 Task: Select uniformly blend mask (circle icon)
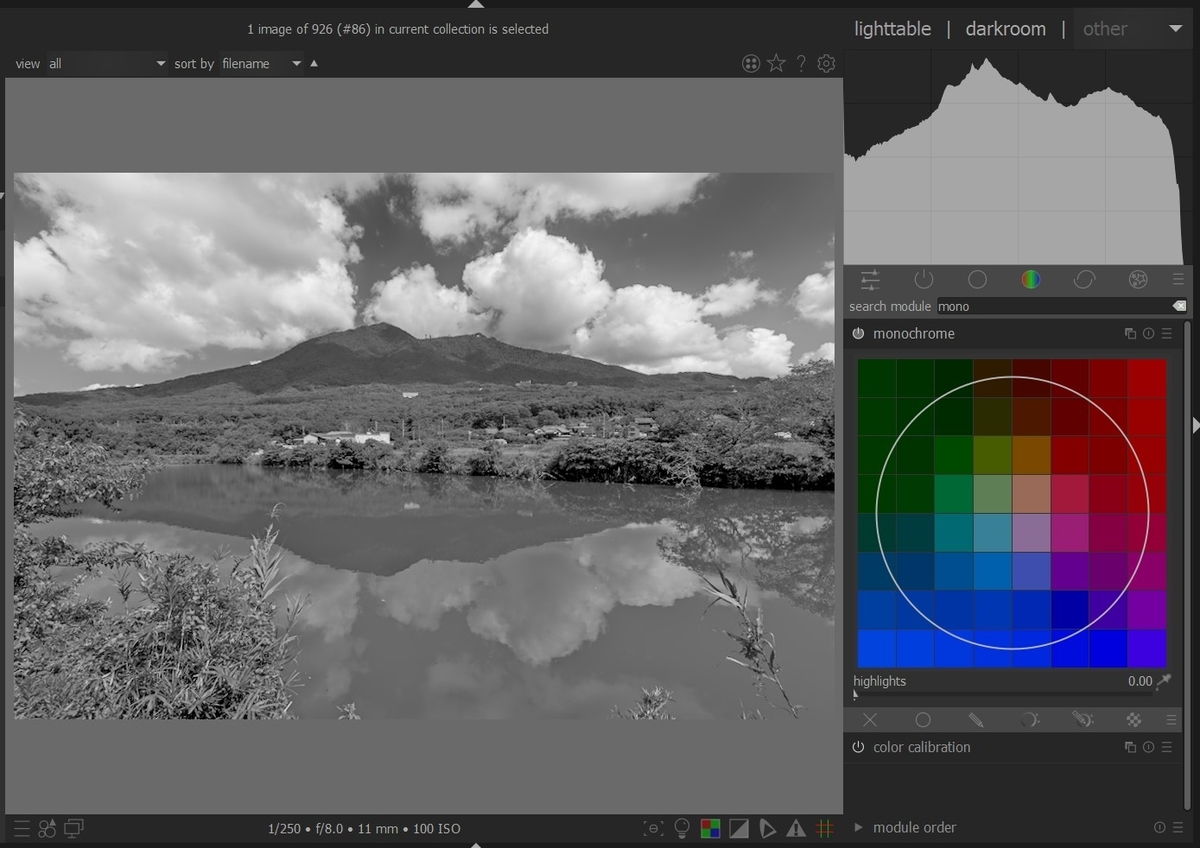tap(923, 720)
